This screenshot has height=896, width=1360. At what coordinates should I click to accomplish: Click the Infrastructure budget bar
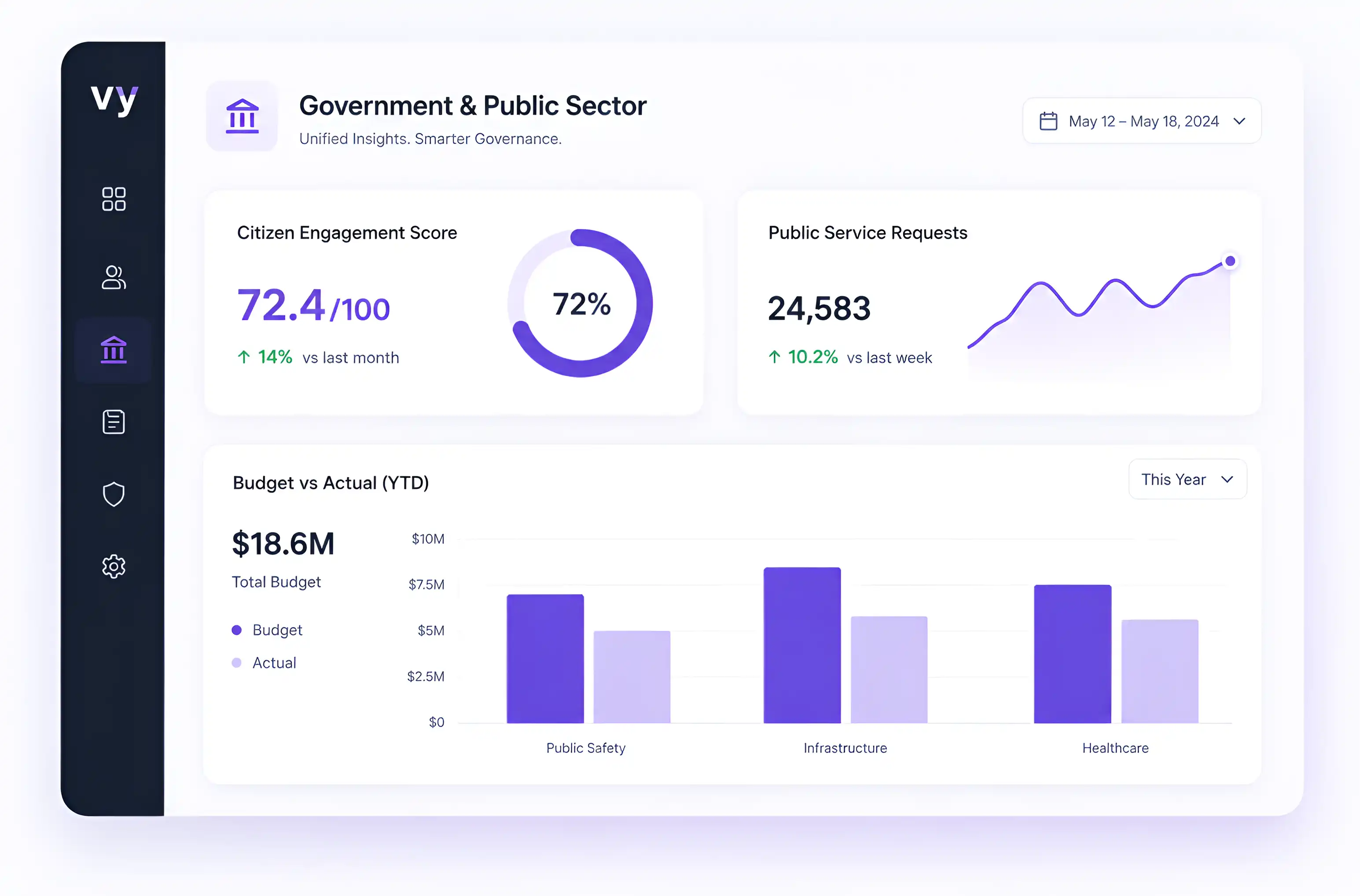pos(802,645)
